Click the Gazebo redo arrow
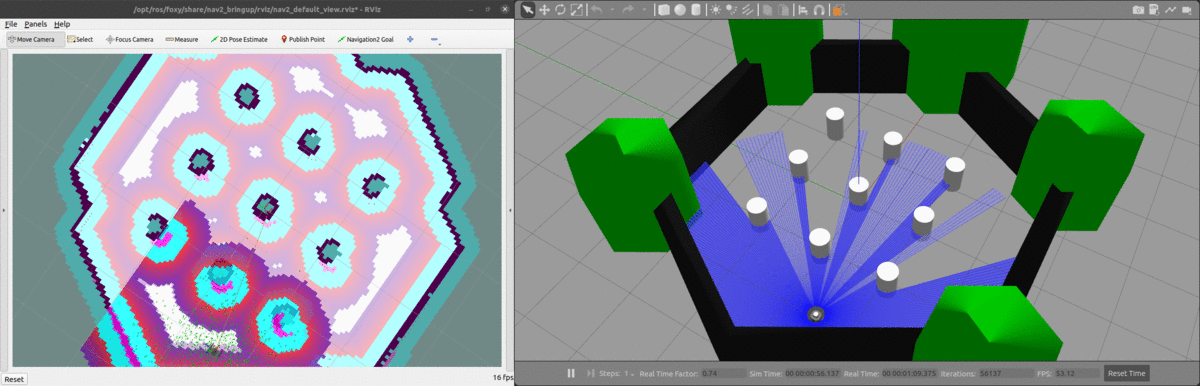This screenshot has height=386, width=1200. 628,10
